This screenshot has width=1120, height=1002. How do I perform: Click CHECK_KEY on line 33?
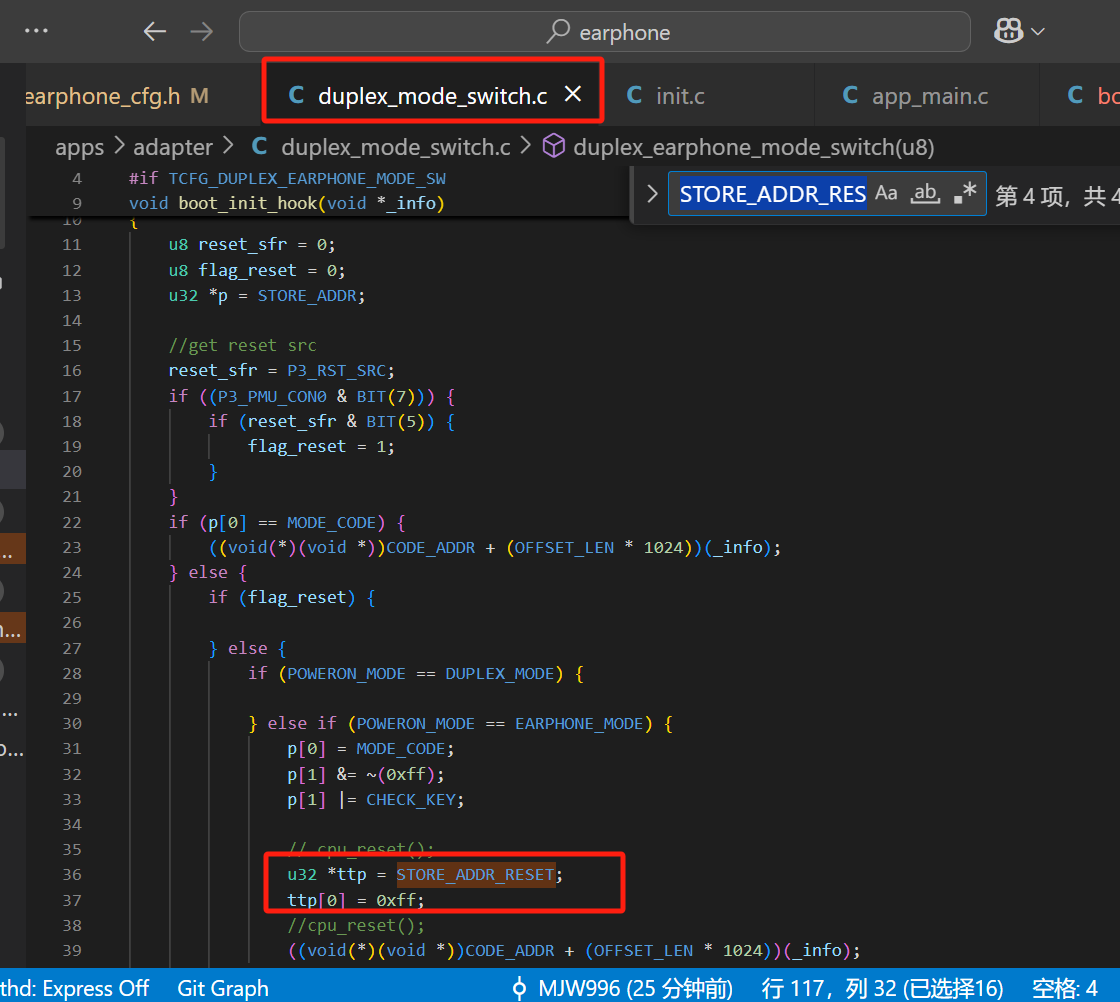(411, 799)
